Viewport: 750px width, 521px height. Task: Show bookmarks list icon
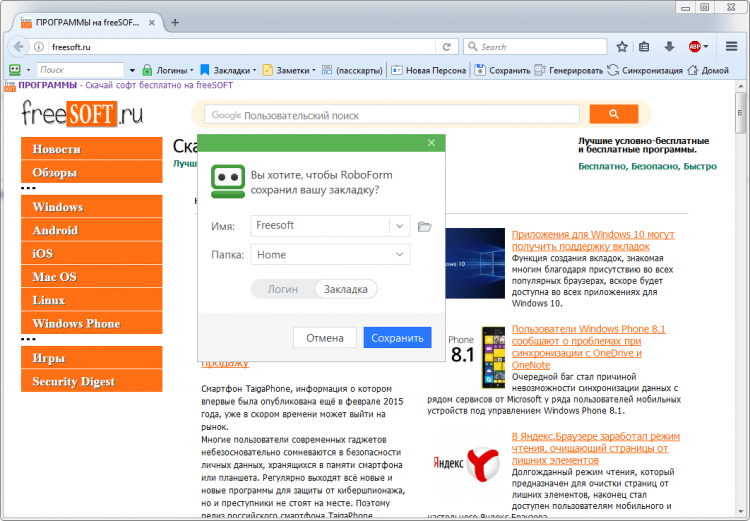pos(644,47)
